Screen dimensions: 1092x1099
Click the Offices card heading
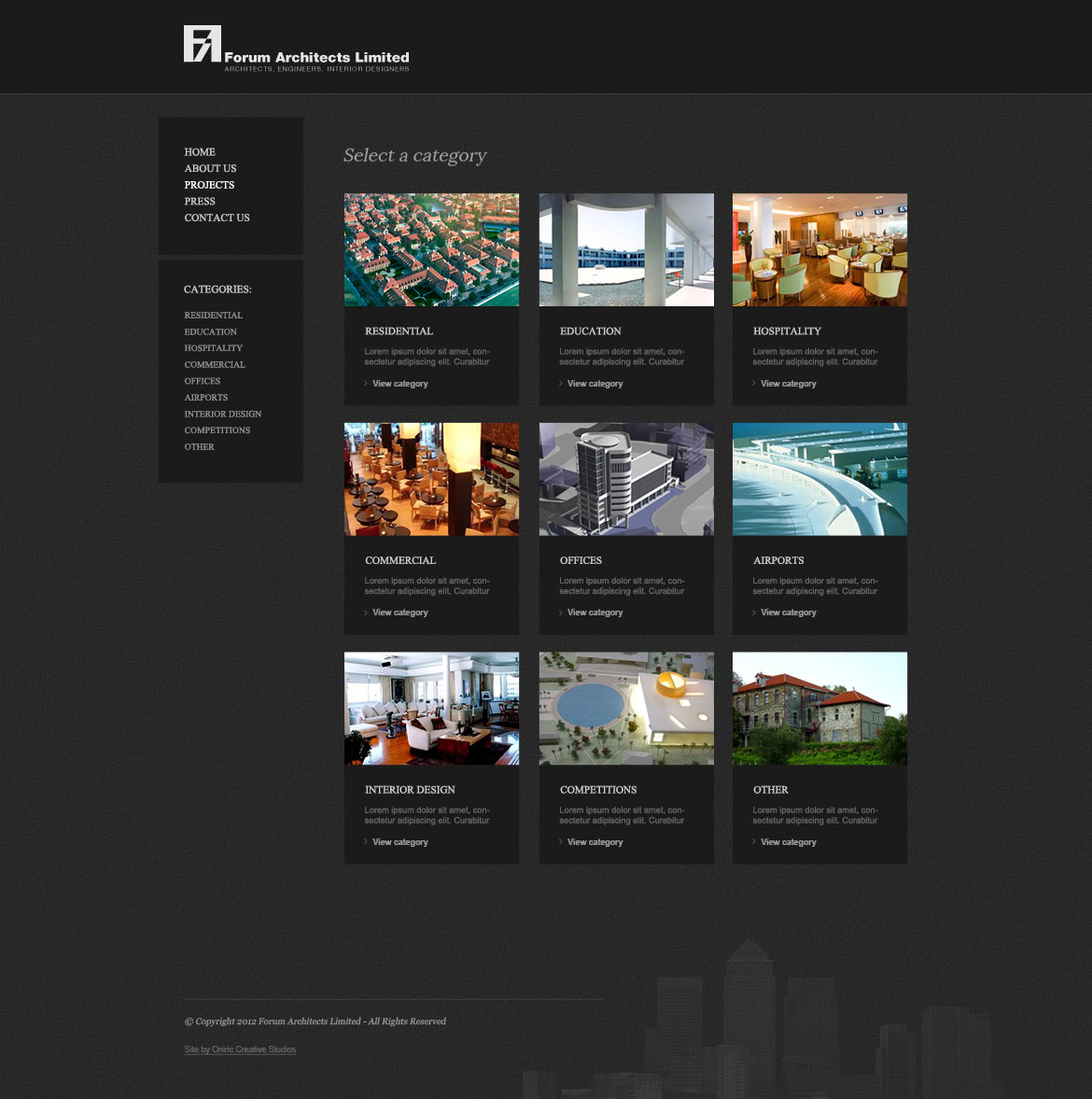pos(581,561)
